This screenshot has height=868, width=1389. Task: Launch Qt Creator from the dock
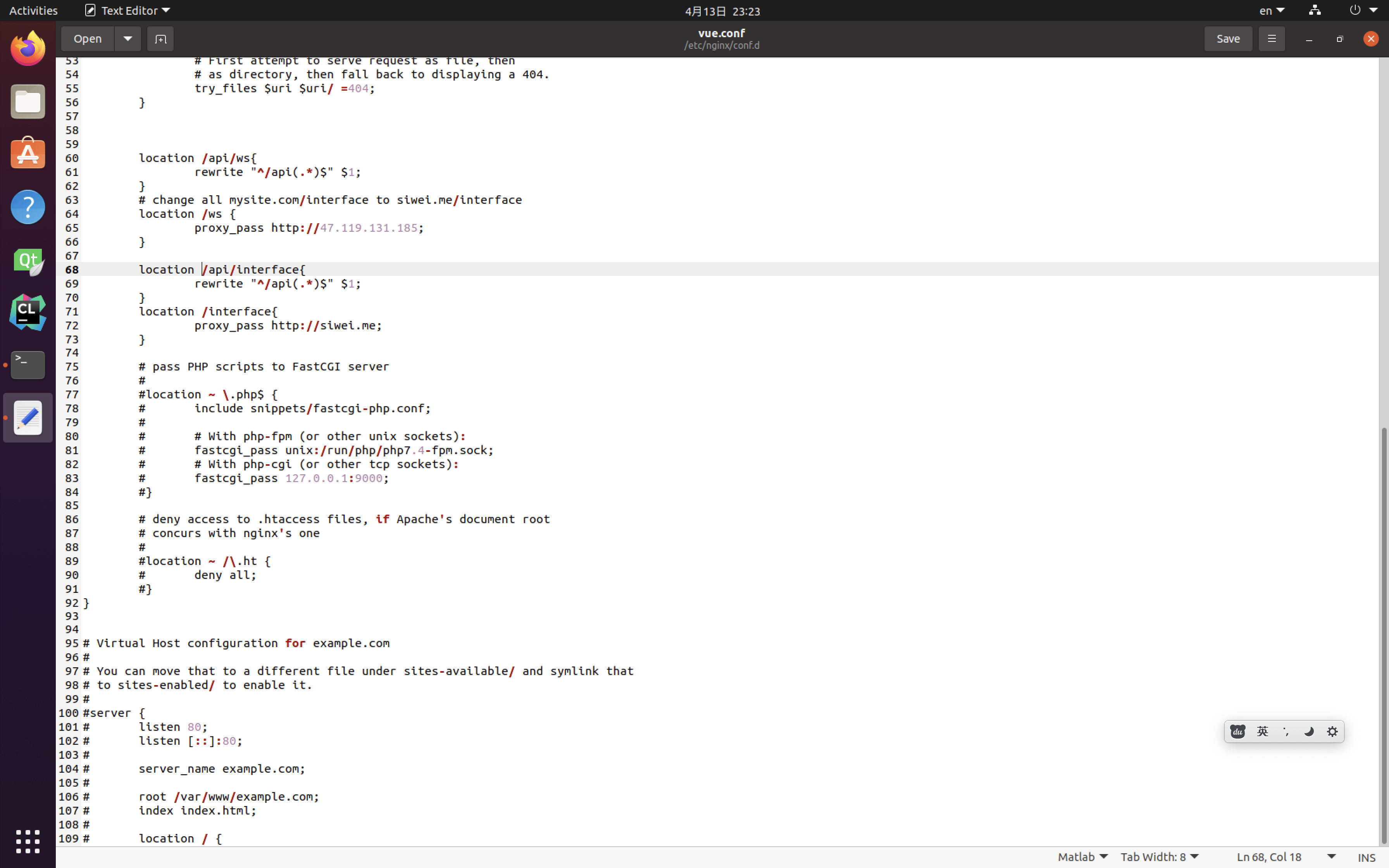pos(28,261)
